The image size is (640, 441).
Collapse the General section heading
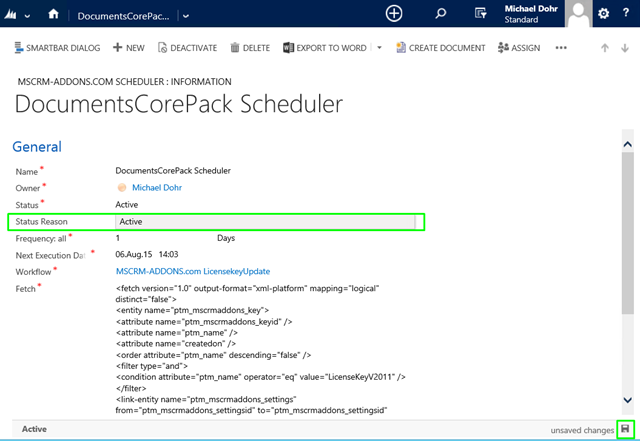37,147
